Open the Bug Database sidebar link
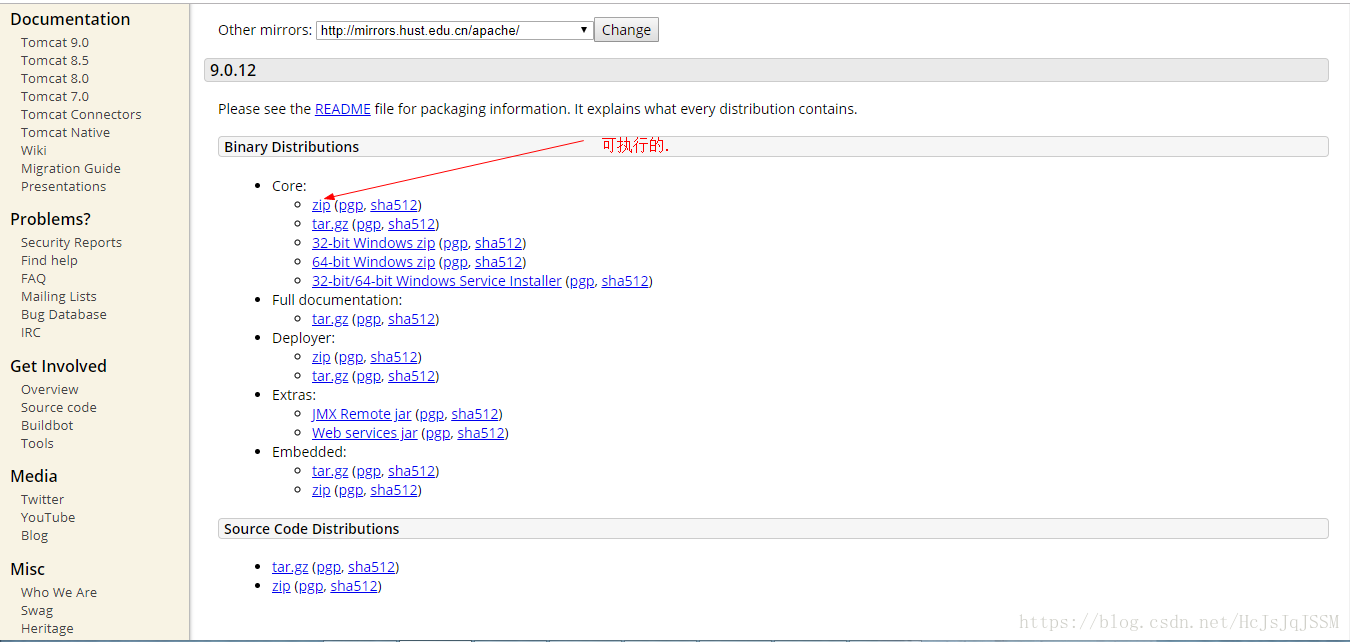The height and width of the screenshot is (642, 1350). (x=64, y=314)
